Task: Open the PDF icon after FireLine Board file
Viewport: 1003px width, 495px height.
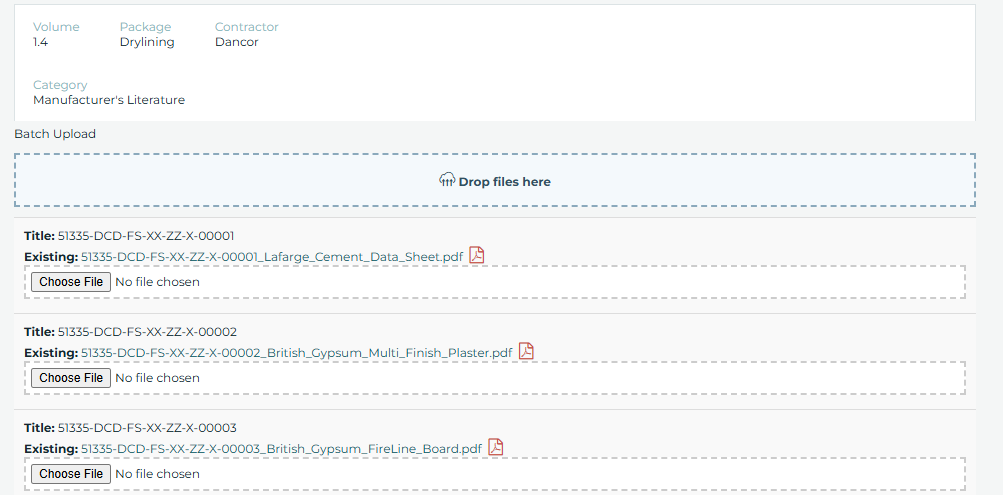Action: [496, 447]
